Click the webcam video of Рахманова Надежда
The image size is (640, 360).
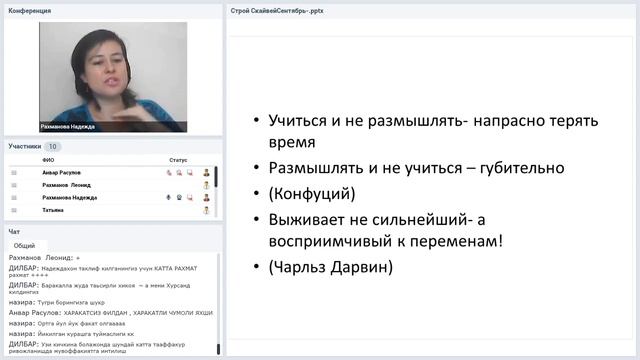(113, 77)
